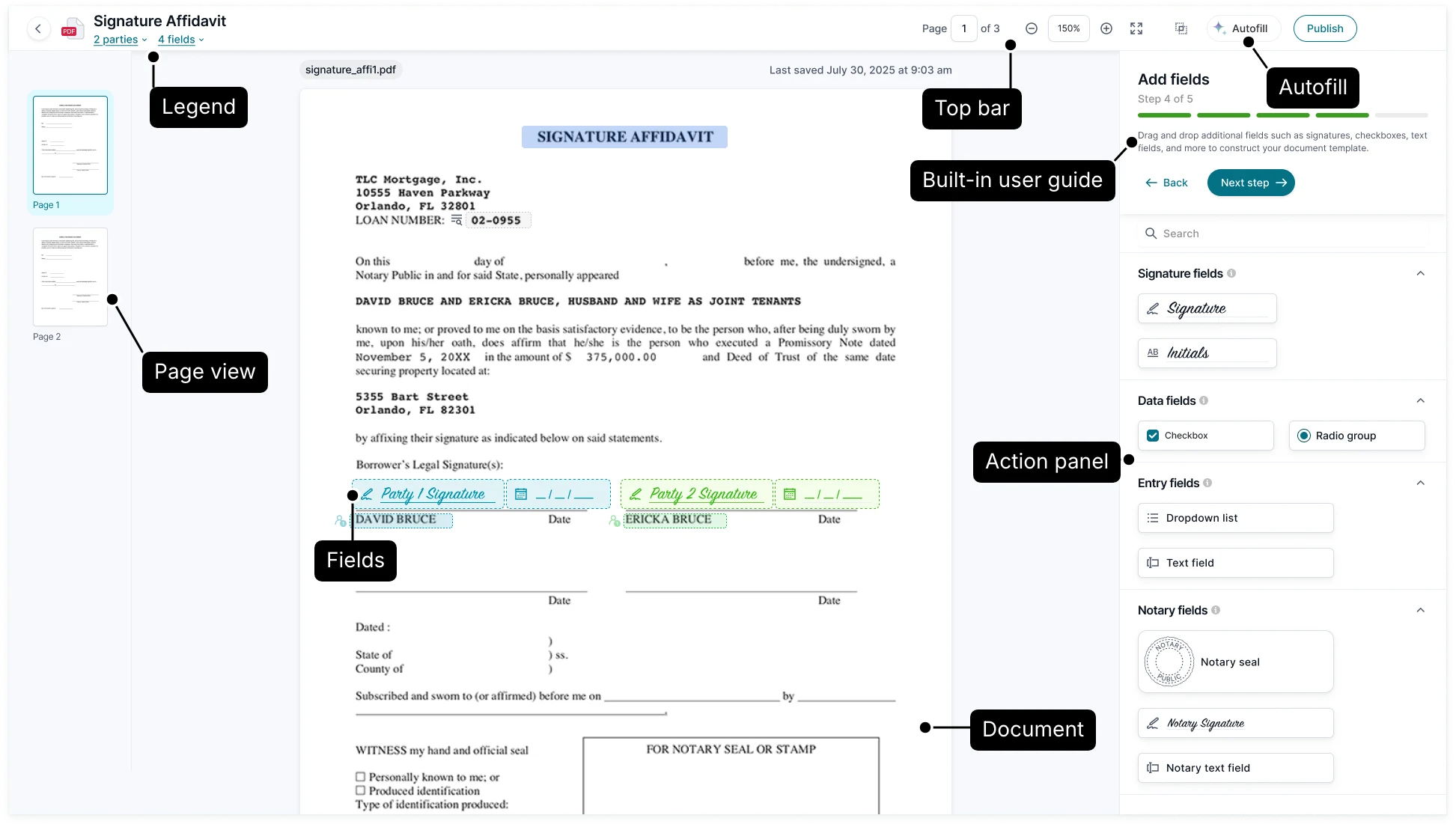The width and height of the screenshot is (1456, 827).
Task: Click the Back link in panel
Action: coord(1167,183)
